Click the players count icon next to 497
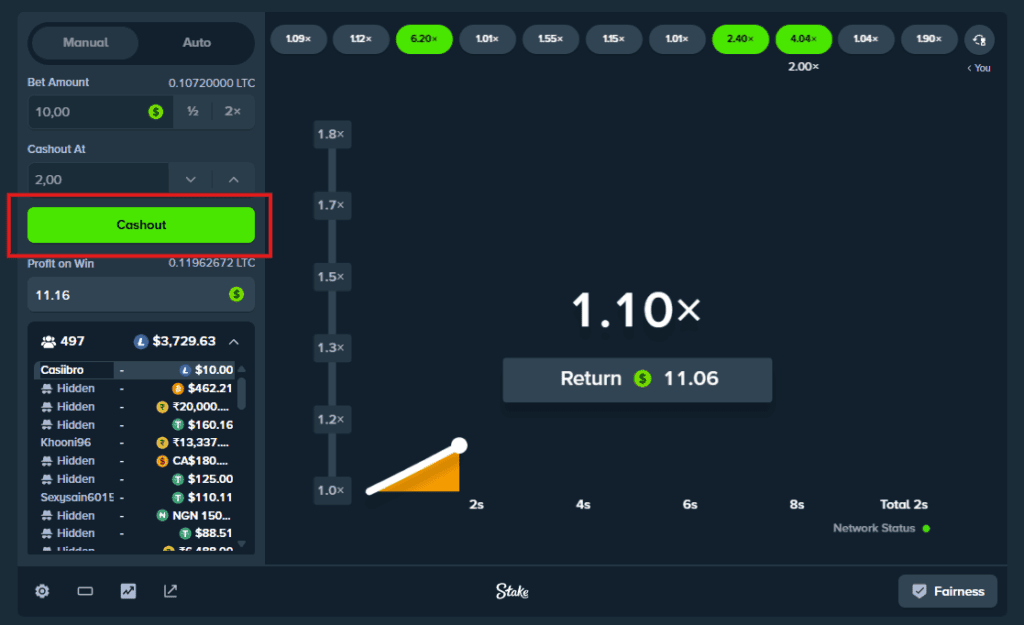This screenshot has width=1024, height=625. (x=48, y=341)
